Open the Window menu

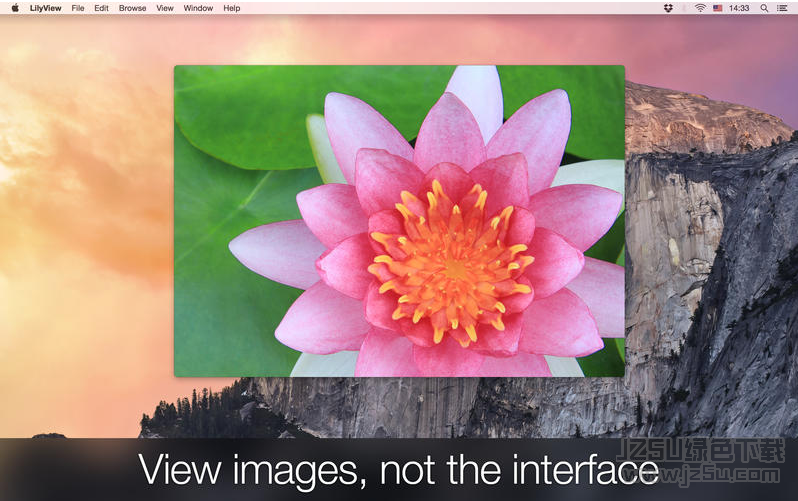[x=198, y=8]
